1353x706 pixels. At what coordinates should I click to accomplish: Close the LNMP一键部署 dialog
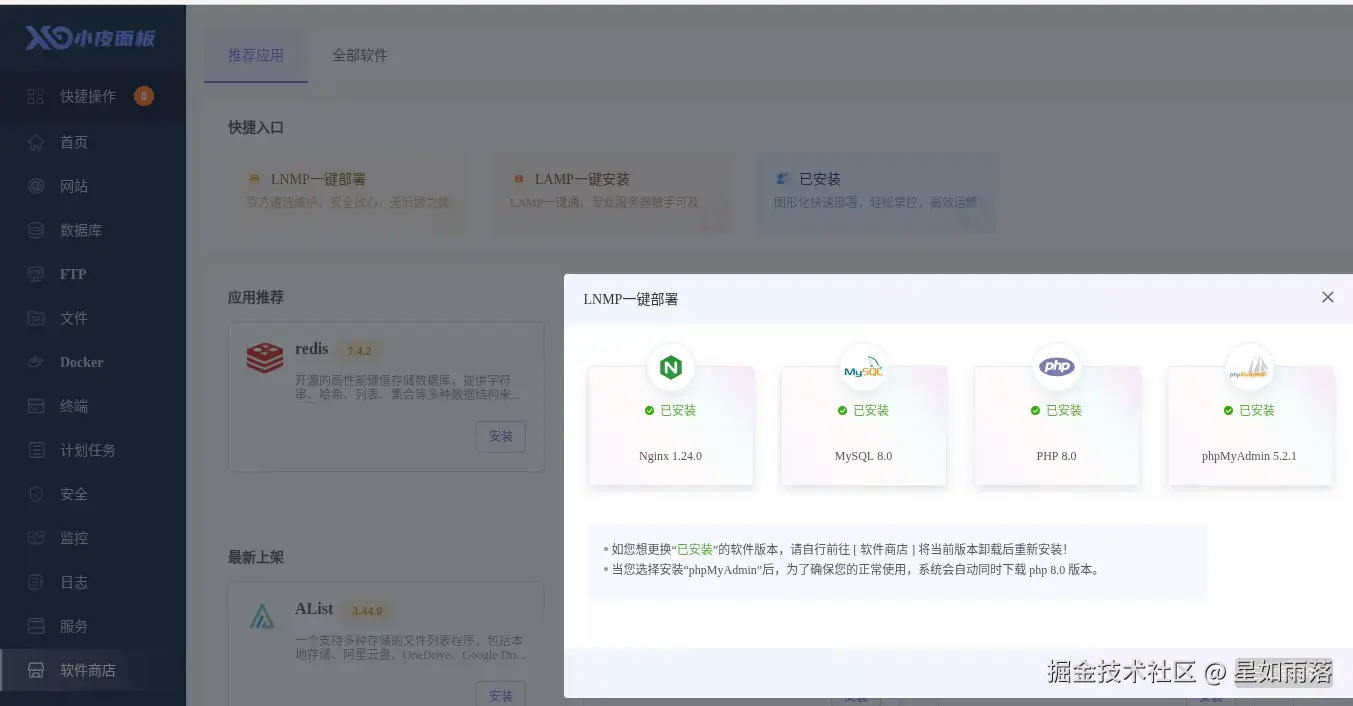[1327, 297]
